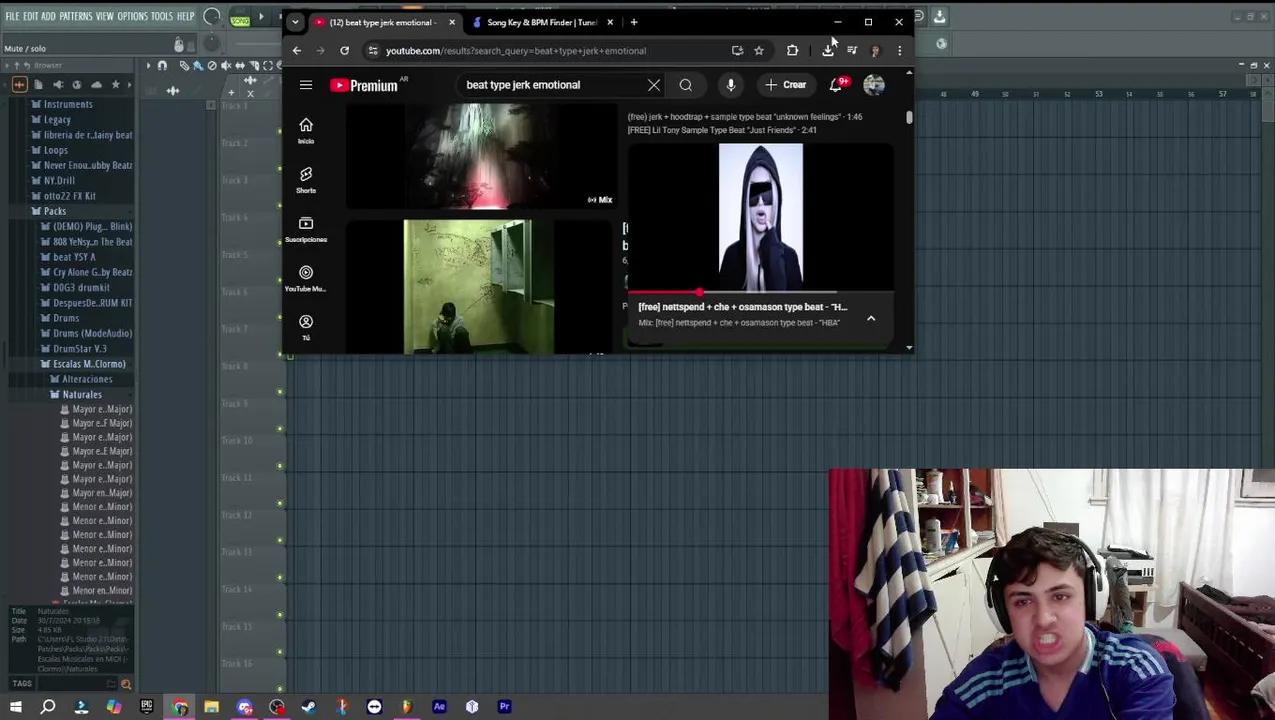1275x720 pixels.
Task: Go back in the browser
Action: (297, 50)
